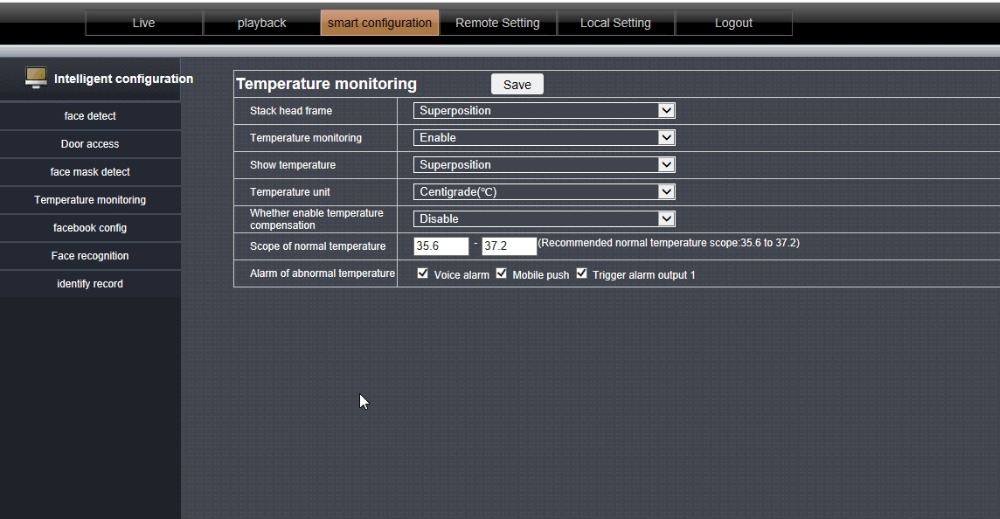Screen dimensions: 1000x519
Task: Toggle the Voice alarm checkbox
Action: click(x=422, y=274)
